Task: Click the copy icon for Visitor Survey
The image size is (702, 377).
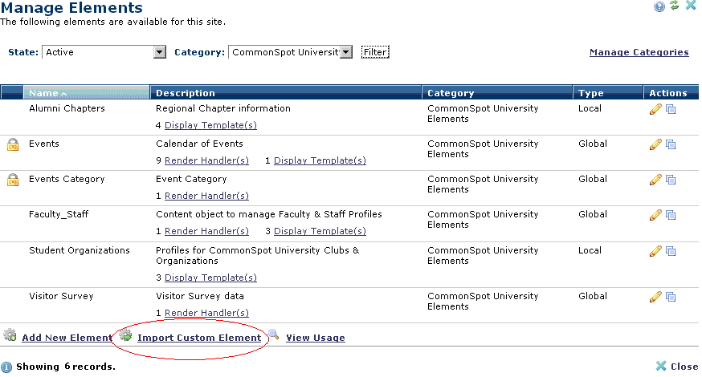Action: tap(671, 297)
